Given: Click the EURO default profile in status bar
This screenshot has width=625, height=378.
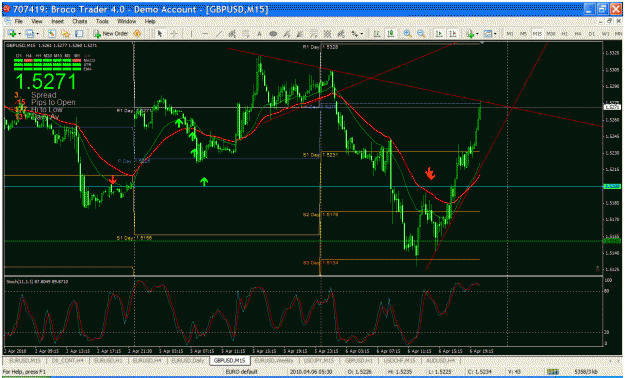Looking at the screenshot, I should [x=242, y=372].
